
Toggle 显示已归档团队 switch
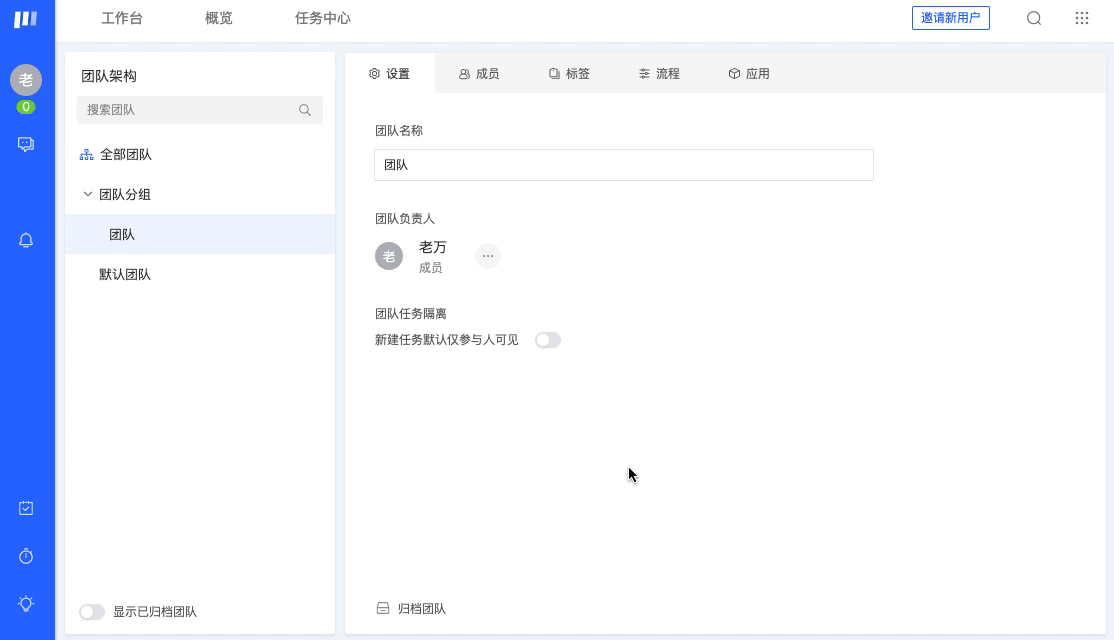(92, 612)
